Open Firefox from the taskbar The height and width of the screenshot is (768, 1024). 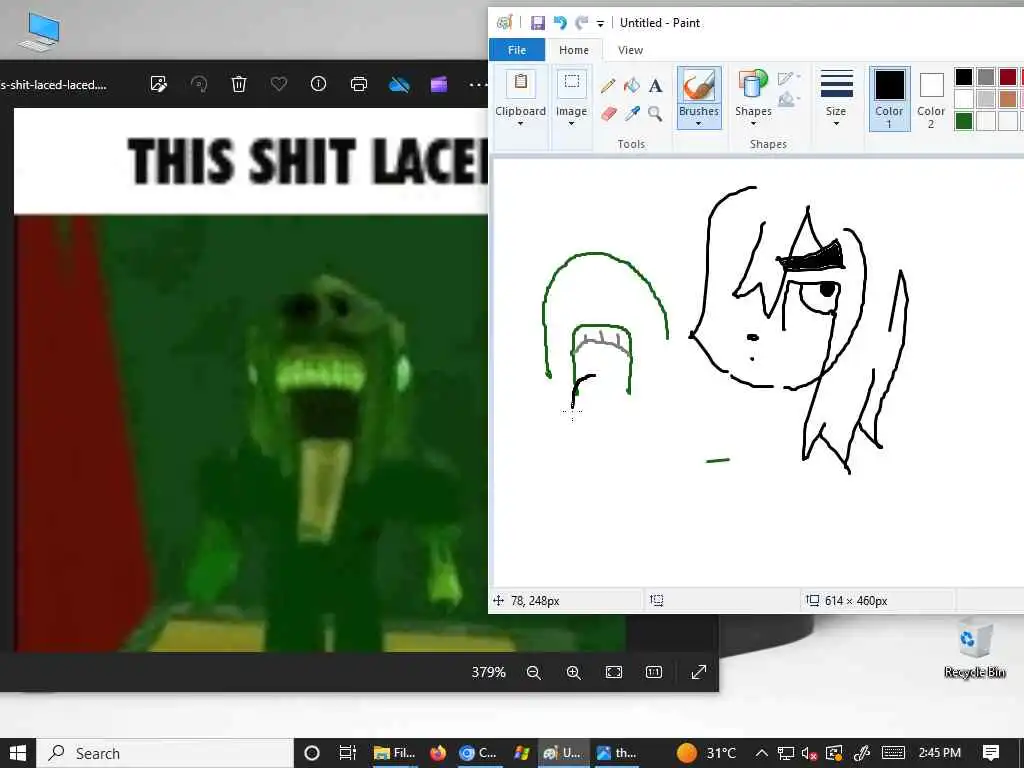click(x=438, y=753)
